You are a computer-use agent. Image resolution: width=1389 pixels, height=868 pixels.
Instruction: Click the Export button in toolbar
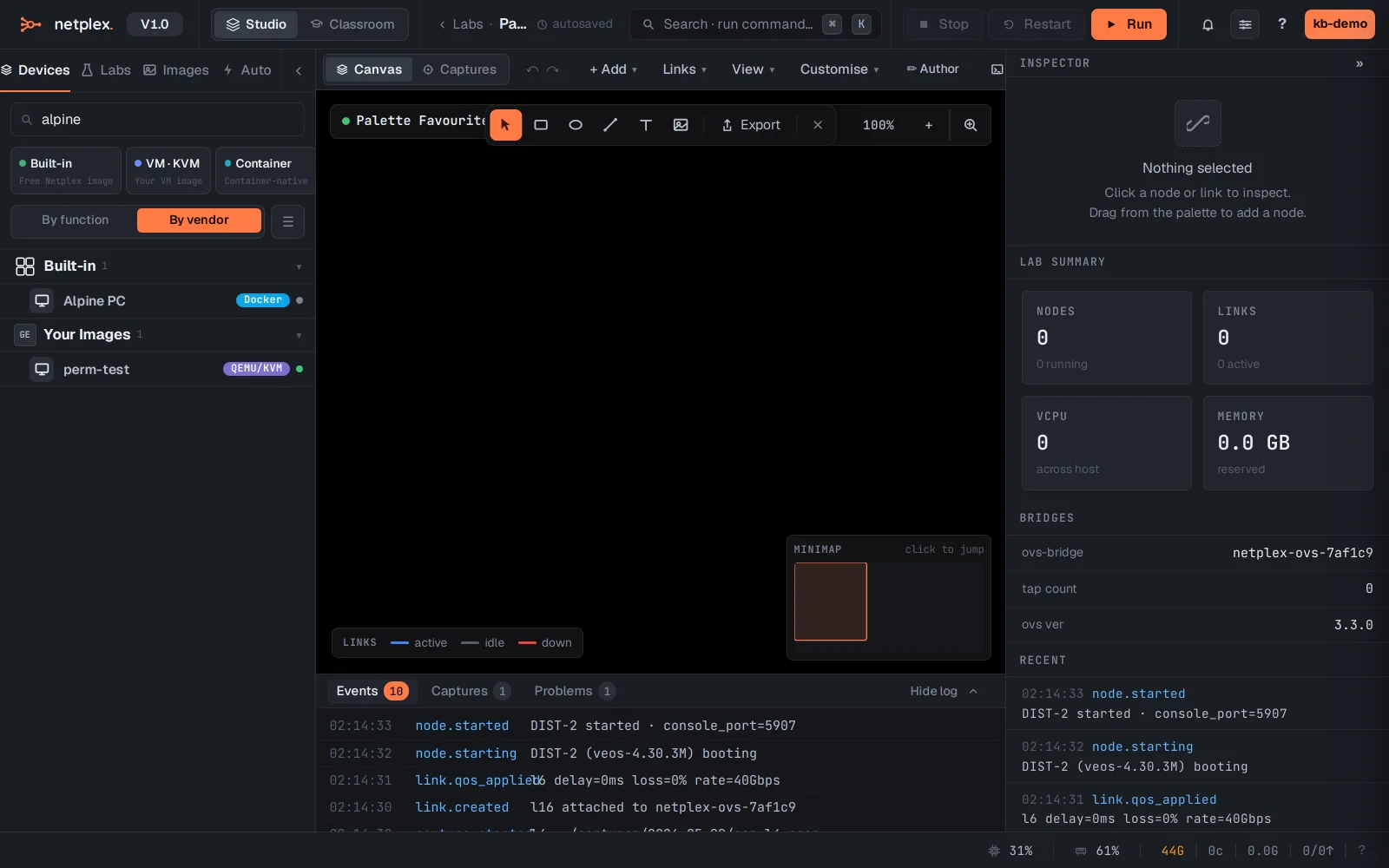751,125
